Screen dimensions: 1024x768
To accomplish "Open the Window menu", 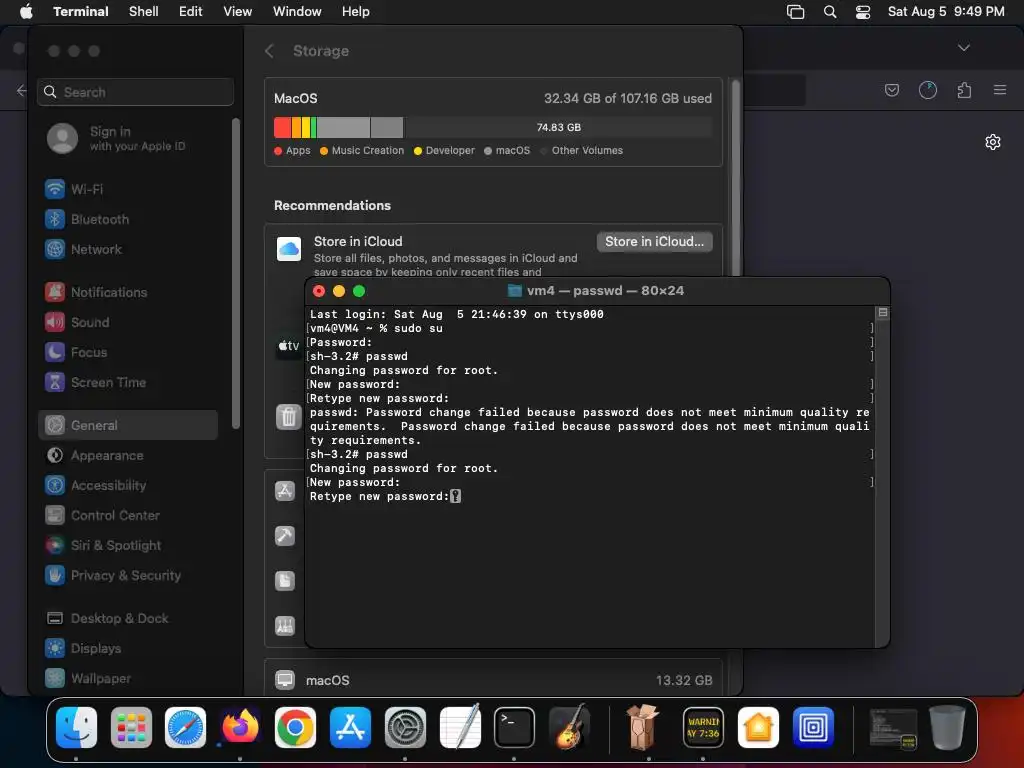I will pos(297,11).
